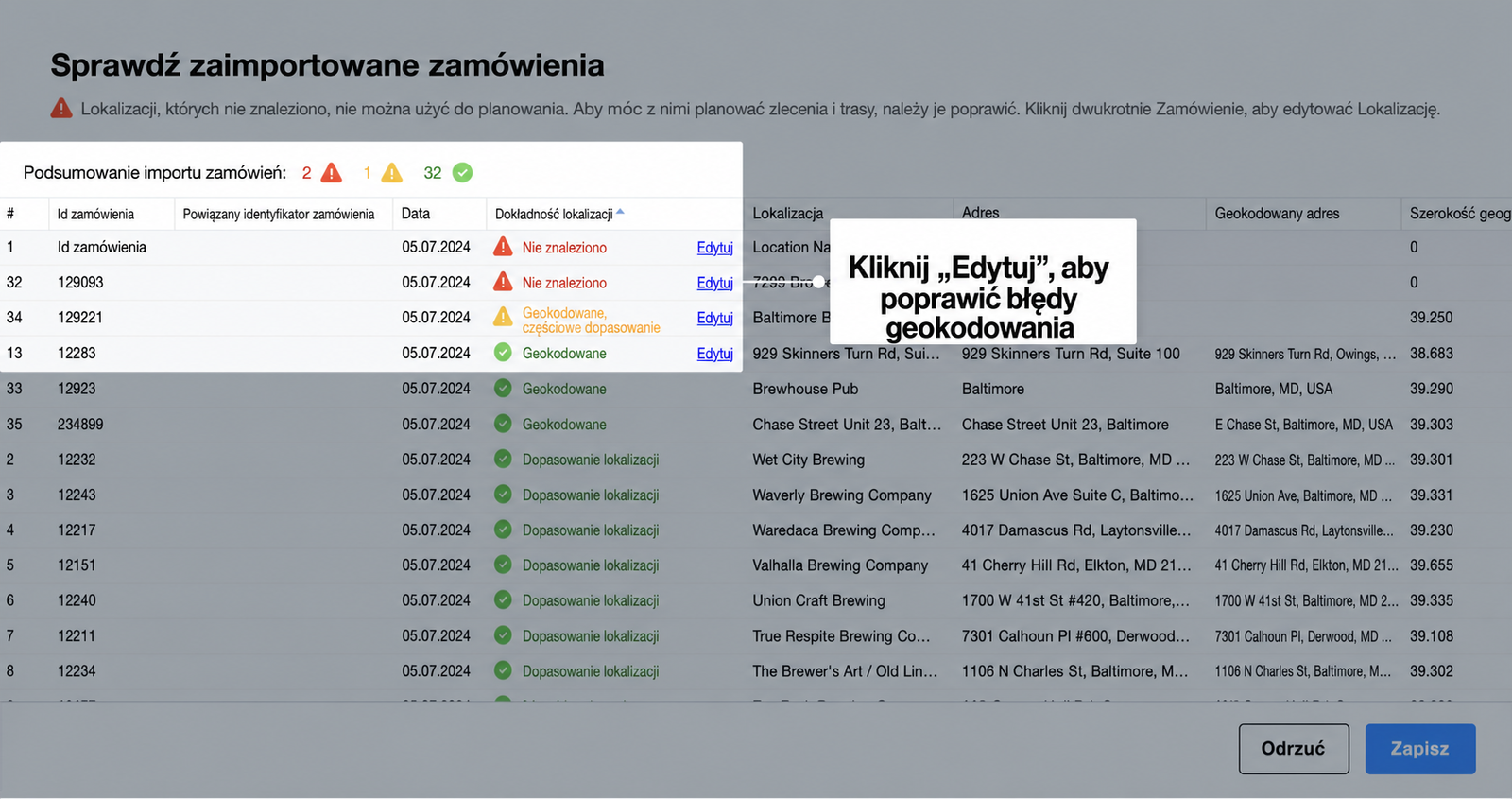Click green check icon in row 12243

coord(503,495)
